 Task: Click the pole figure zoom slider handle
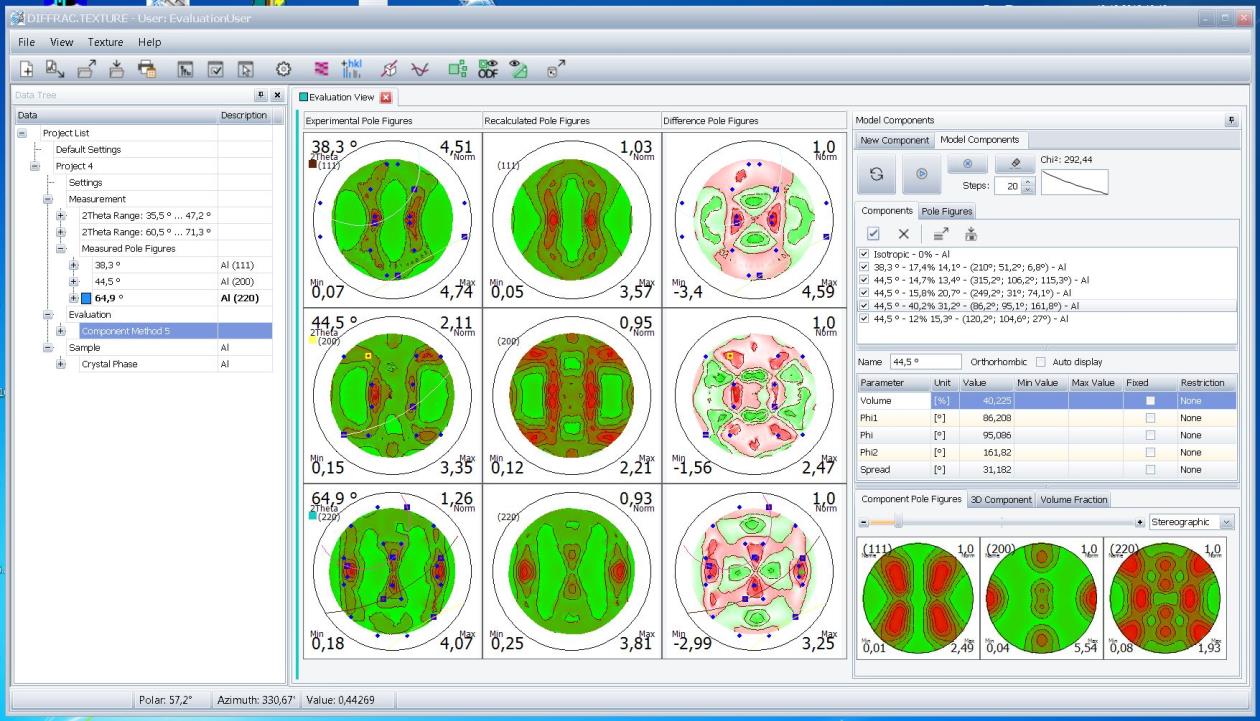[x=898, y=522]
